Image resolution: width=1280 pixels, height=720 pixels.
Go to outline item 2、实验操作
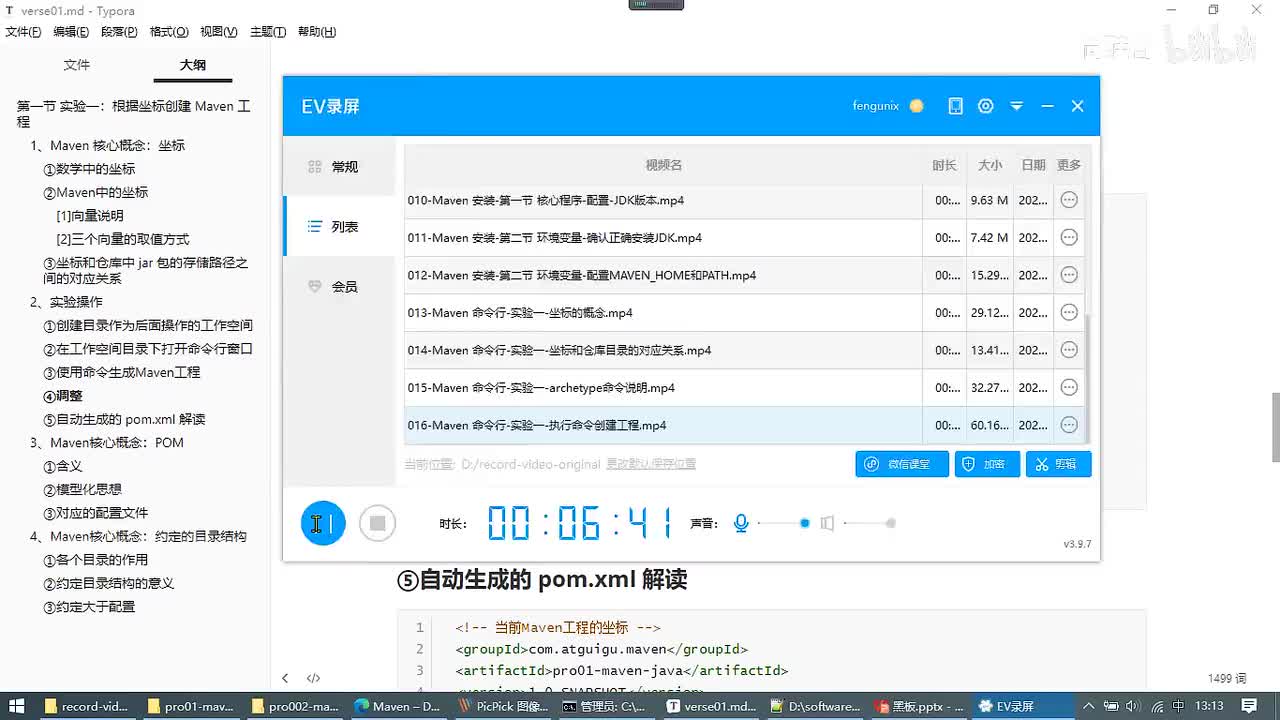coord(66,302)
